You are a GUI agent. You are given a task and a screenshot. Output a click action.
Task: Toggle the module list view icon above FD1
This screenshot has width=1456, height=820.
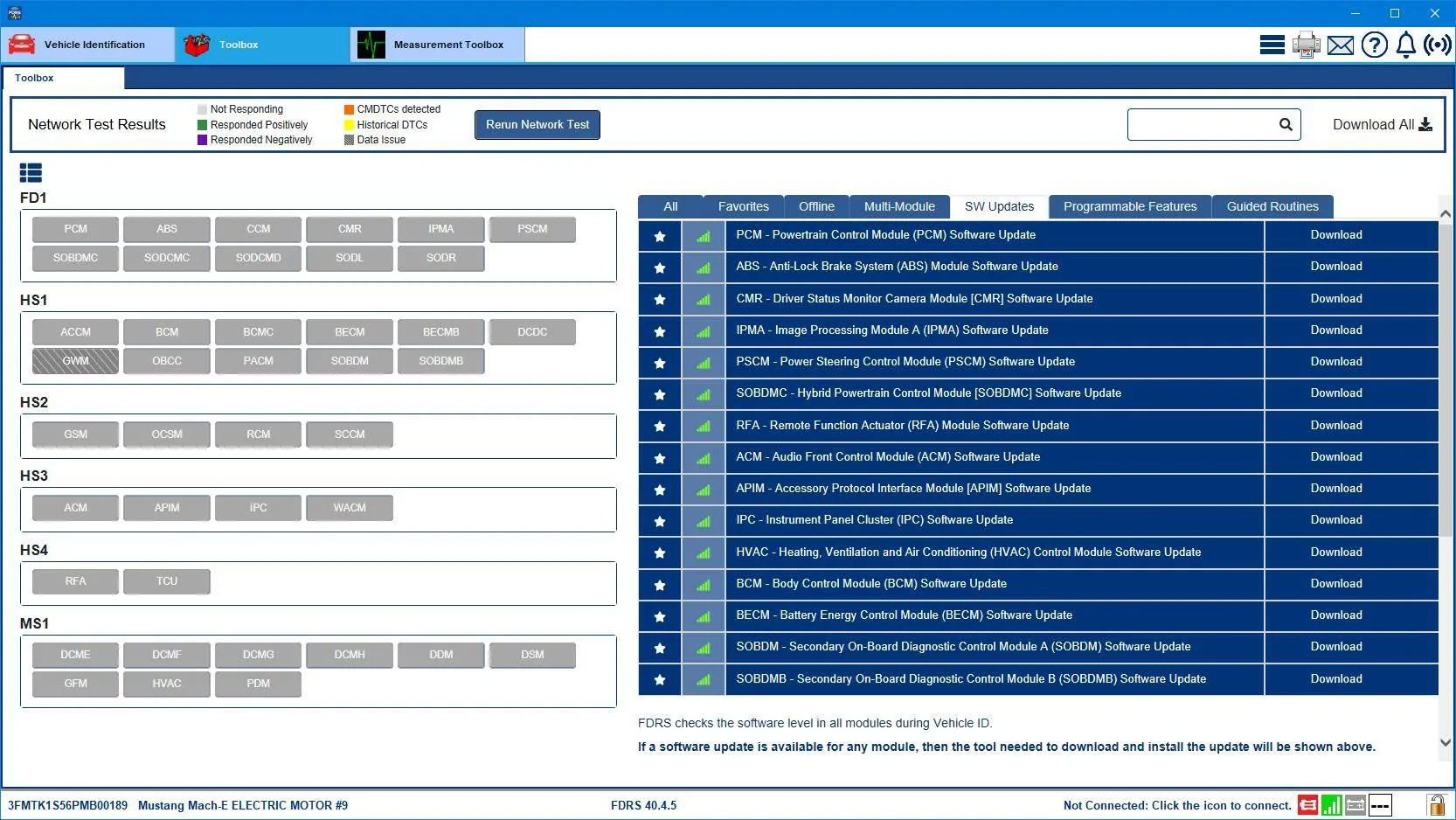point(31,173)
